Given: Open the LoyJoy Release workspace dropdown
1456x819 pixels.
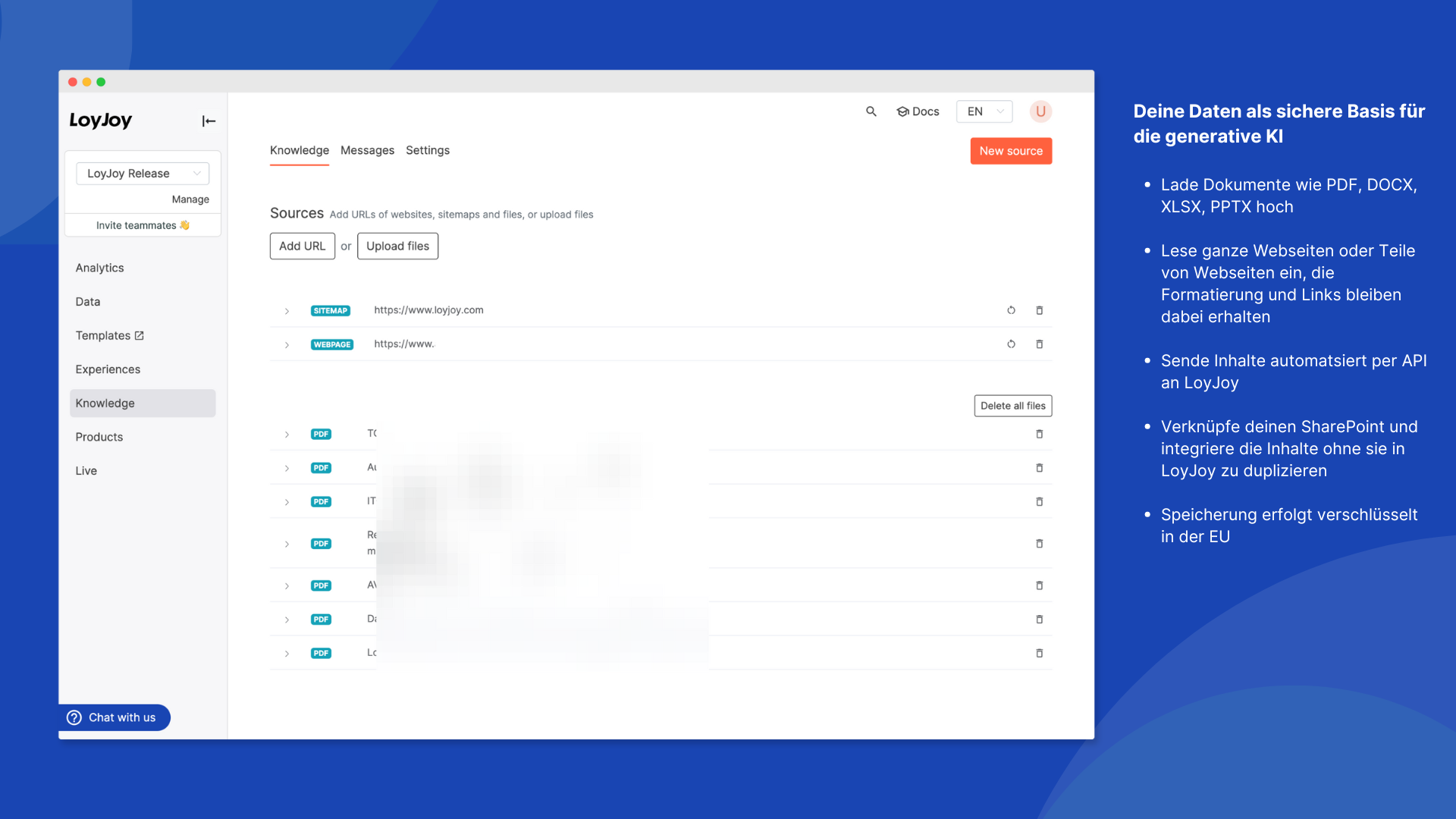Looking at the screenshot, I should (143, 174).
